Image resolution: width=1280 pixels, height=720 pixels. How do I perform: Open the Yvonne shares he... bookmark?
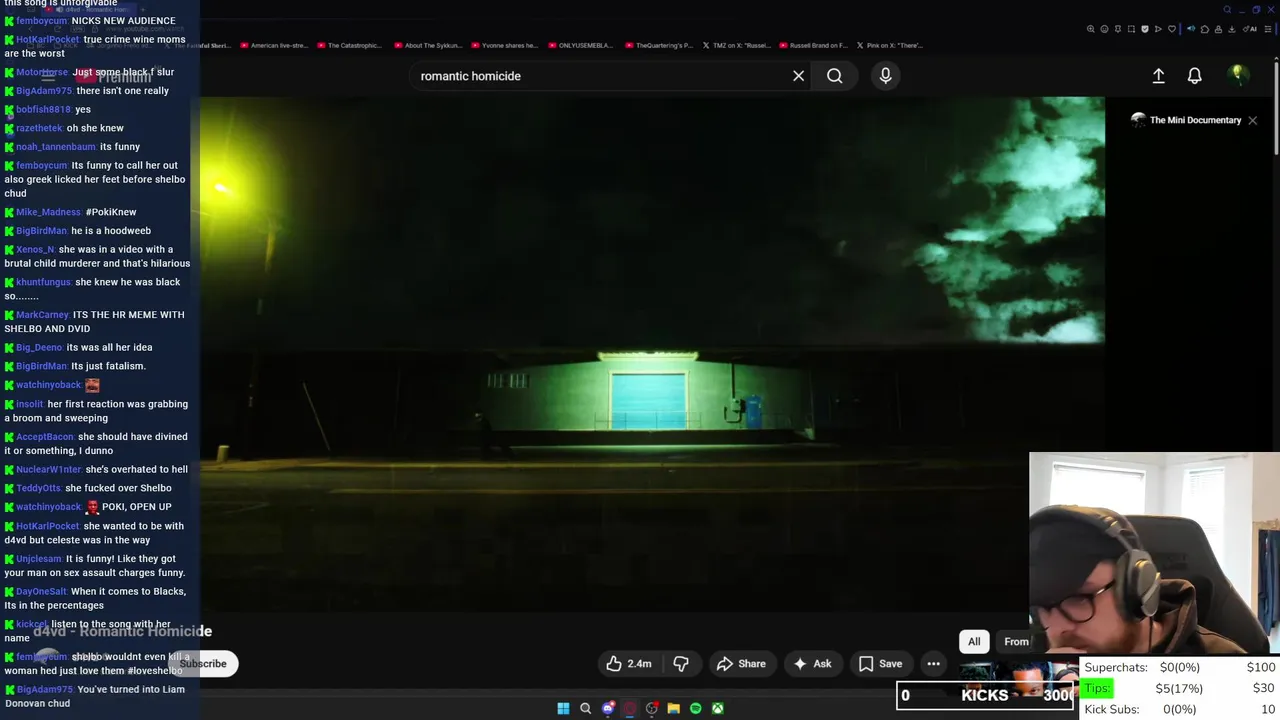[x=504, y=45]
